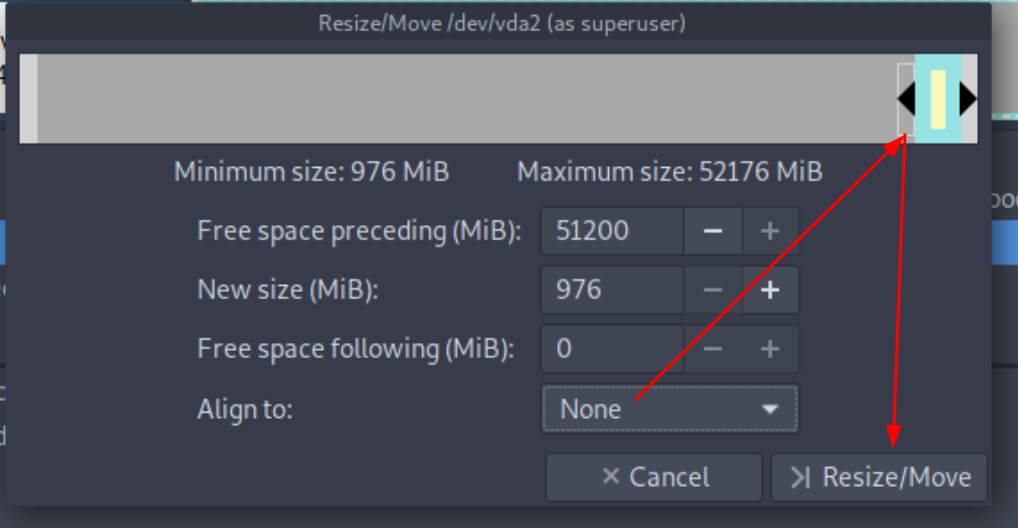This screenshot has width=1018, height=528.
Task: Click the light gray strip at the bar's left end
Action: (29, 99)
